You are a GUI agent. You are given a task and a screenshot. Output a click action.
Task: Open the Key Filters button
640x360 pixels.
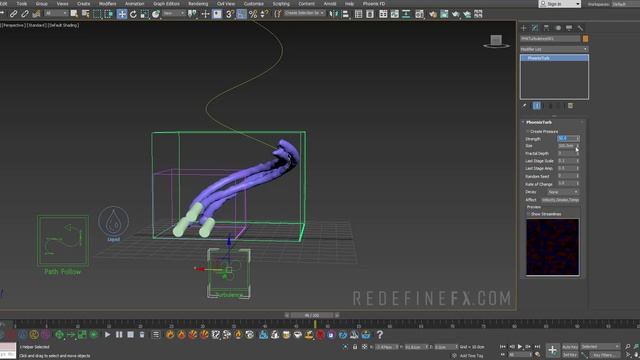click(x=604, y=355)
